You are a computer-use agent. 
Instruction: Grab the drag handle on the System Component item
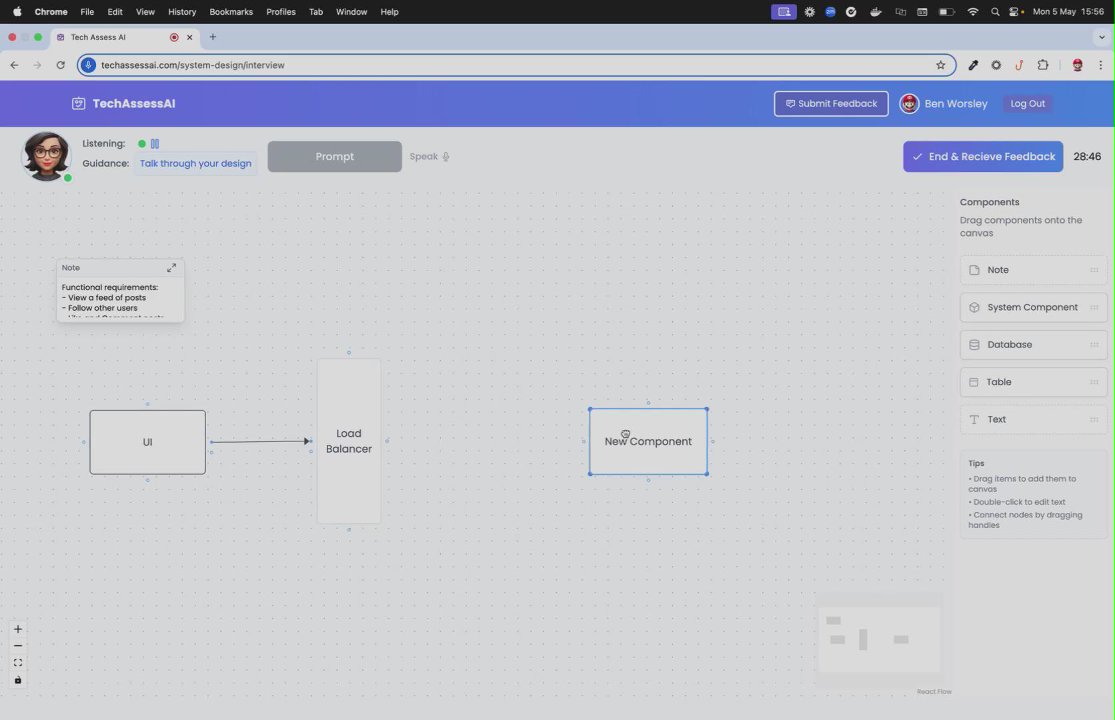(x=1094, y=307)
